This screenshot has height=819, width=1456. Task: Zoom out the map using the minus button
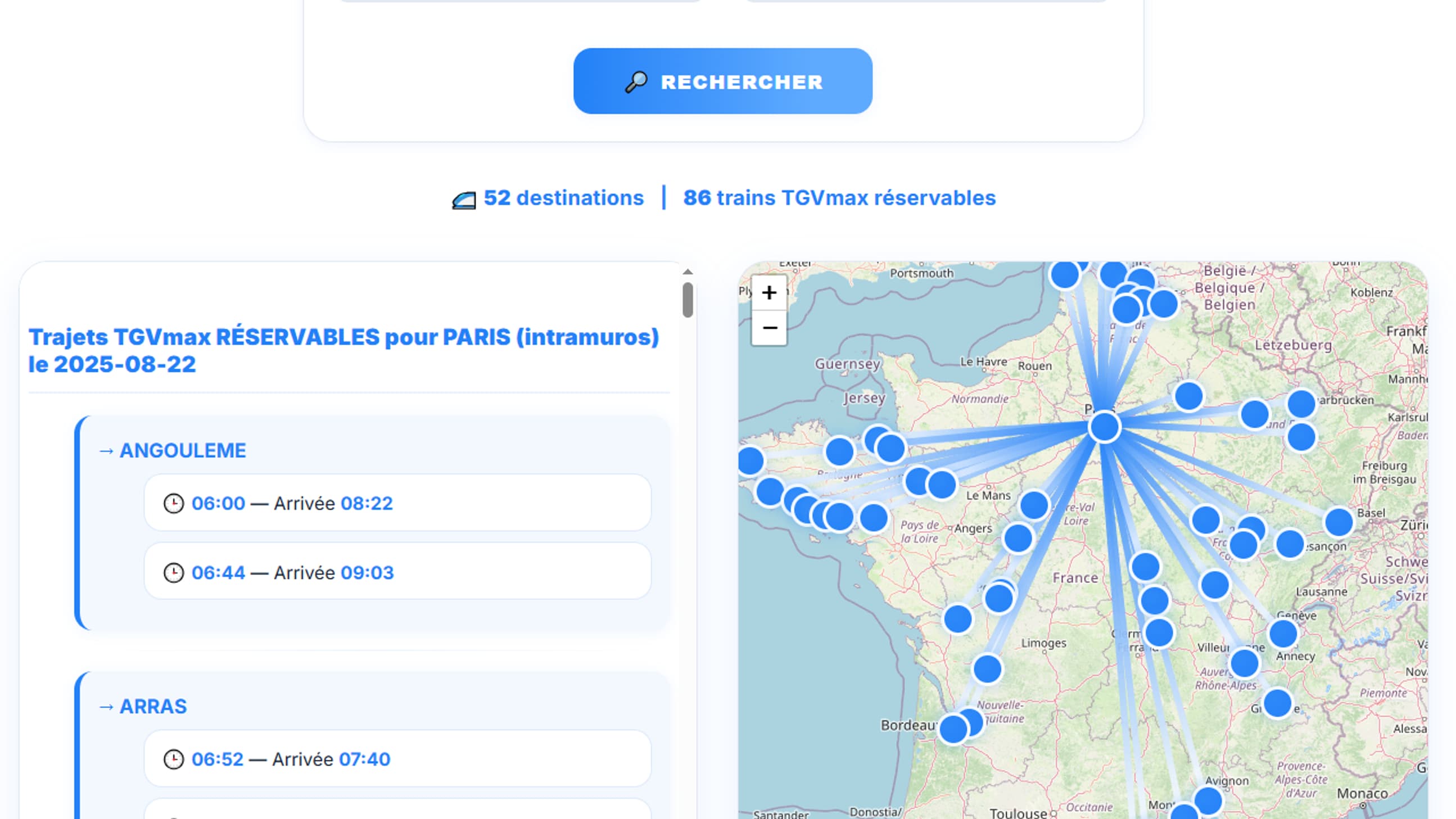pos(768,327)
